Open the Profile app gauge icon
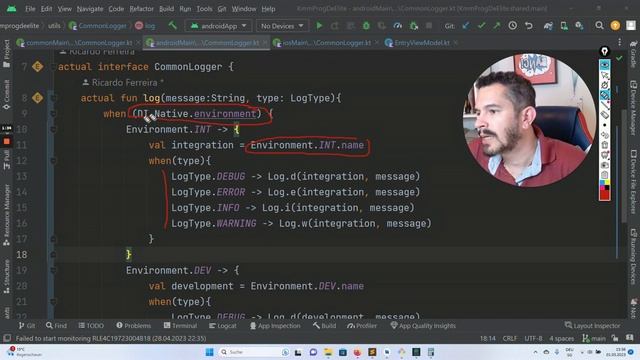The width and height of the screenshot is (640, 360). 397,26
